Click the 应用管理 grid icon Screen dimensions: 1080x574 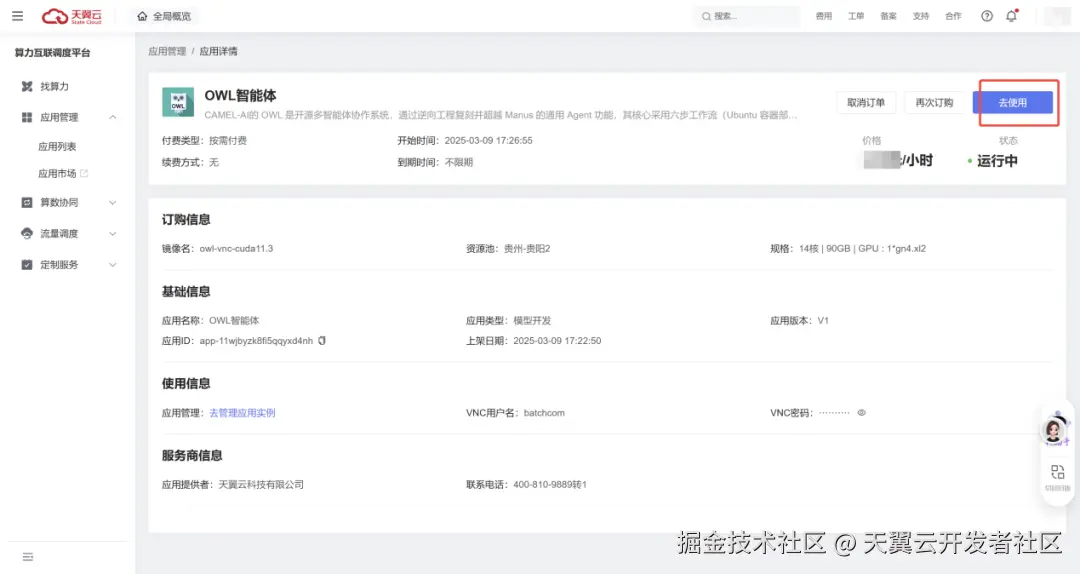tap(27, 117)
